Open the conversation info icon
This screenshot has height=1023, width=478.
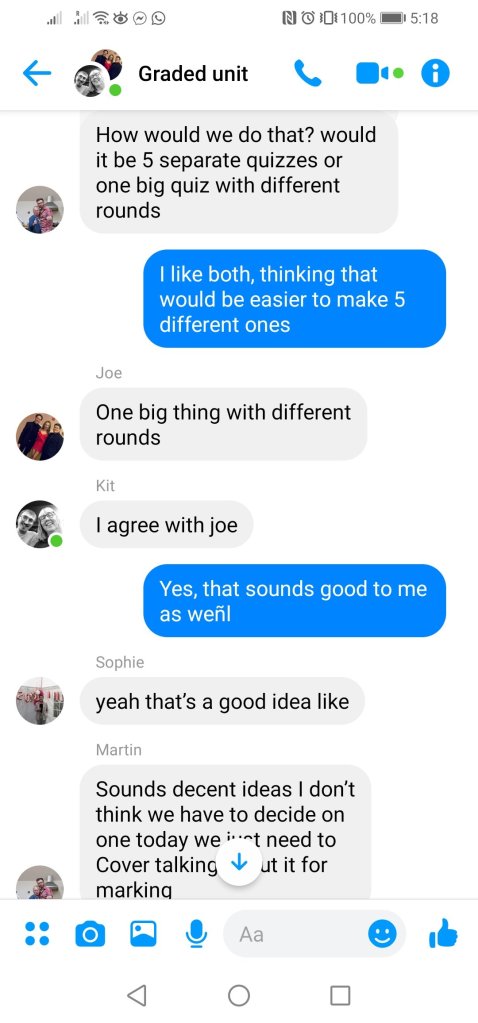[435, 74]
